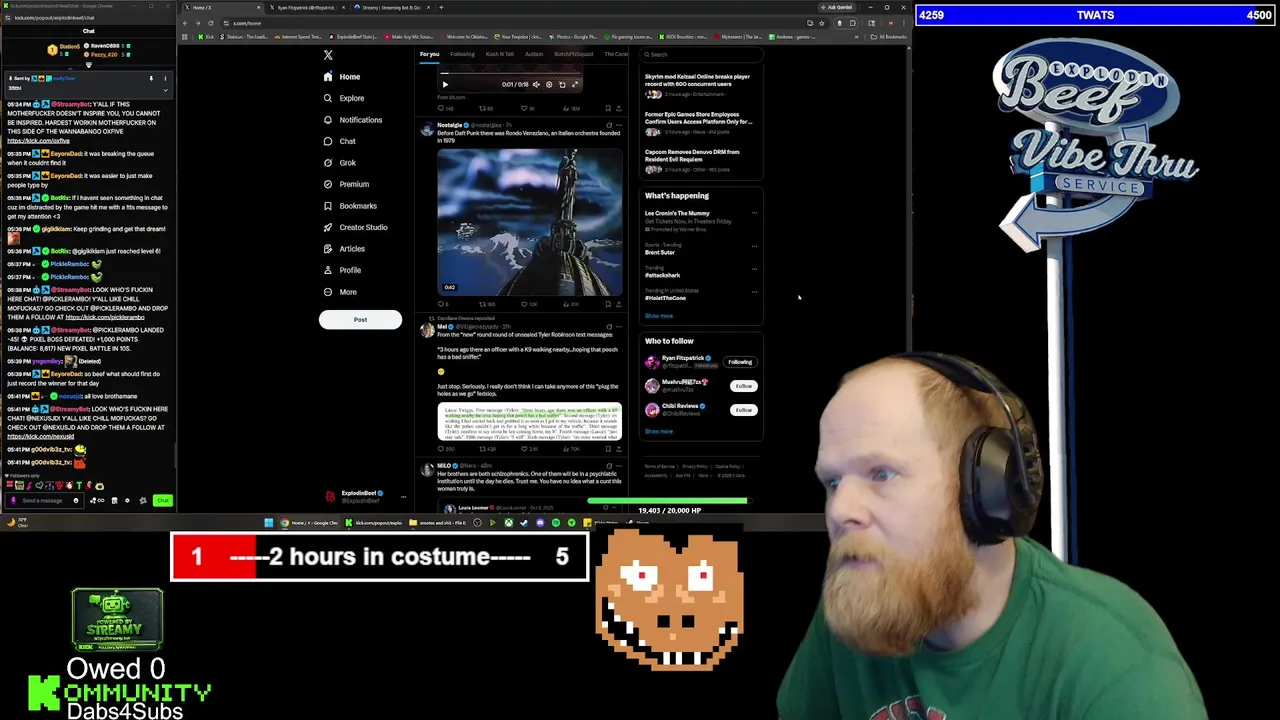This screenshot has height=720, width=1280.
Task: Open the Mel post document image
Action: 529,421
